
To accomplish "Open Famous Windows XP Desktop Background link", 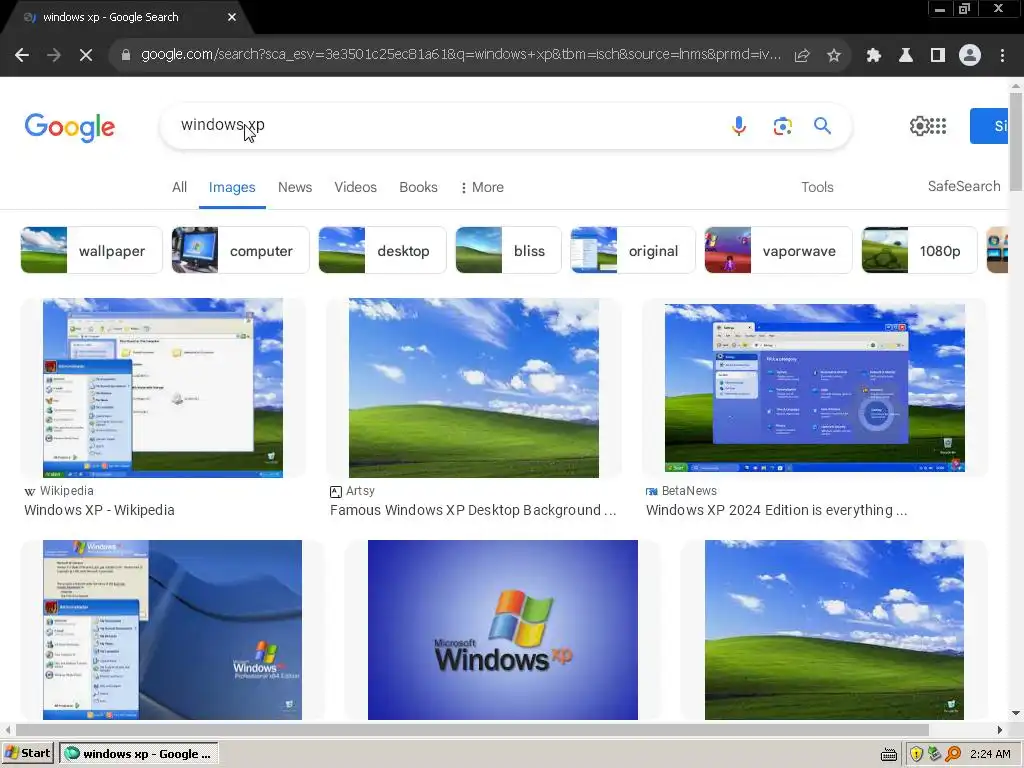I will click(473, 510).
